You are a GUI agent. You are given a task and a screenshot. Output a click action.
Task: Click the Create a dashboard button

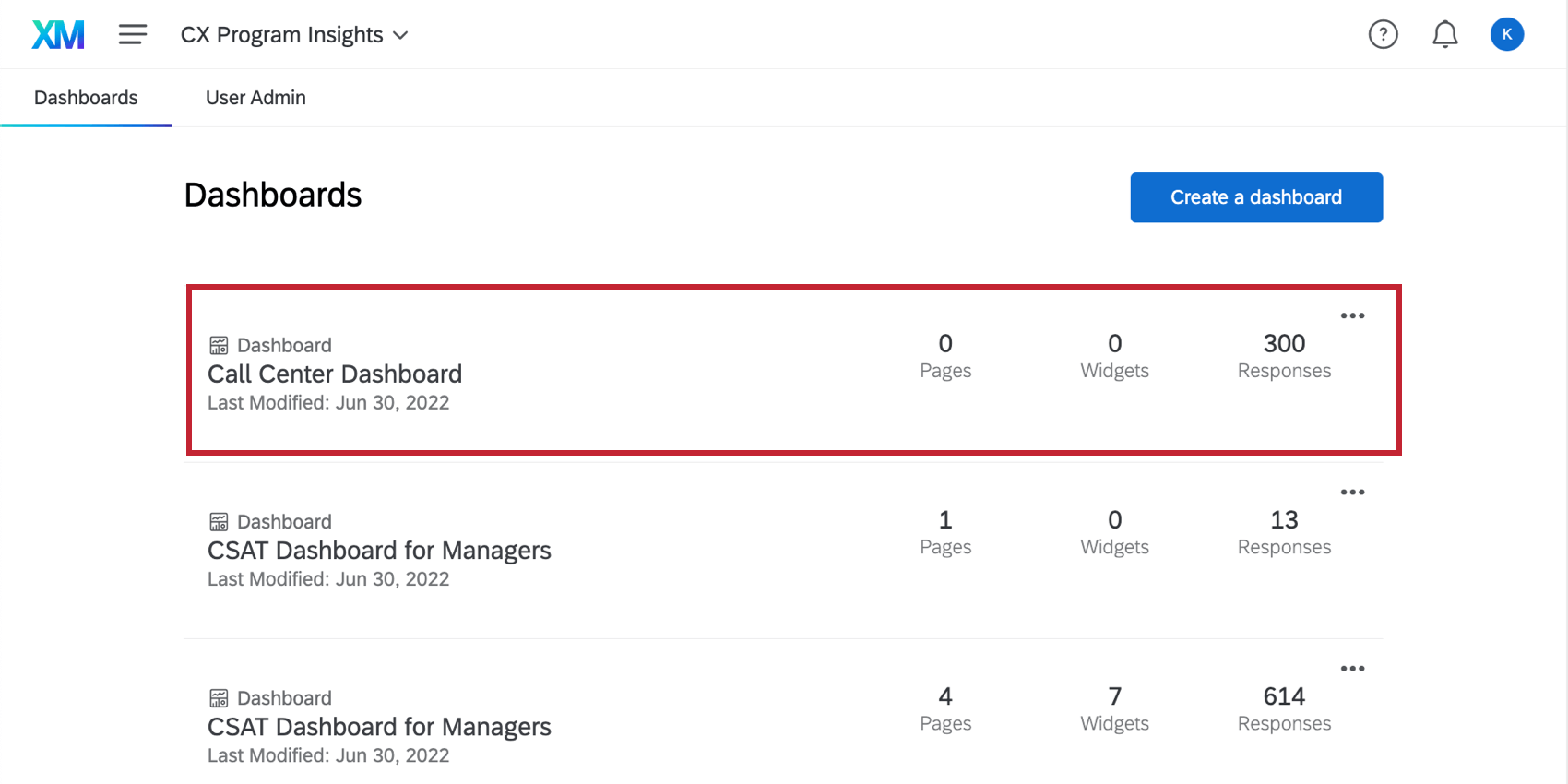coord(1256,197)
